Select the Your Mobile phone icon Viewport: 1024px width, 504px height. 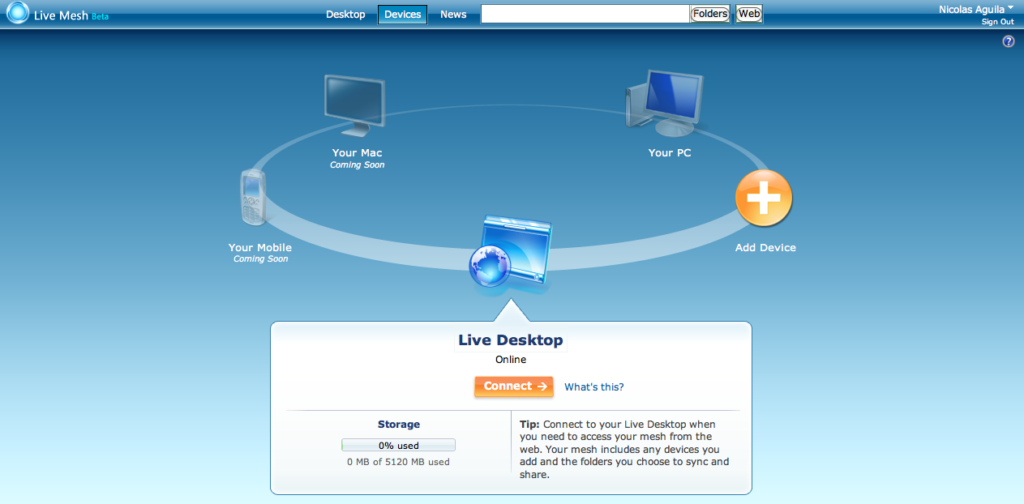click(253, 197)
